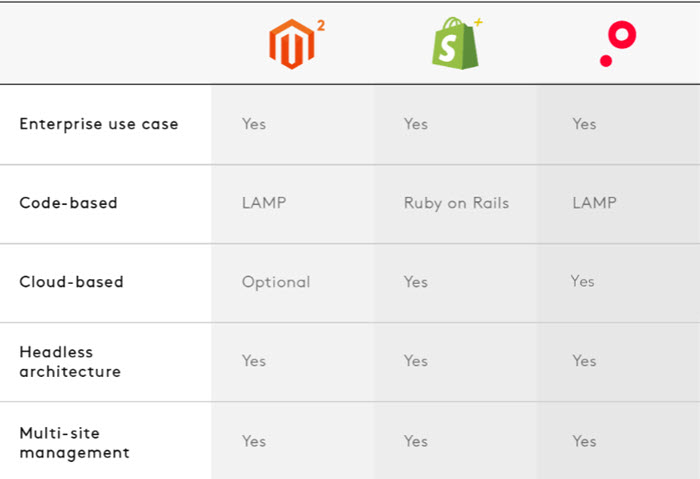Click the Ruby on Rails cell
Image resolution: width=700 pixels, height=479 pixels.
click(x=456, y=203)
